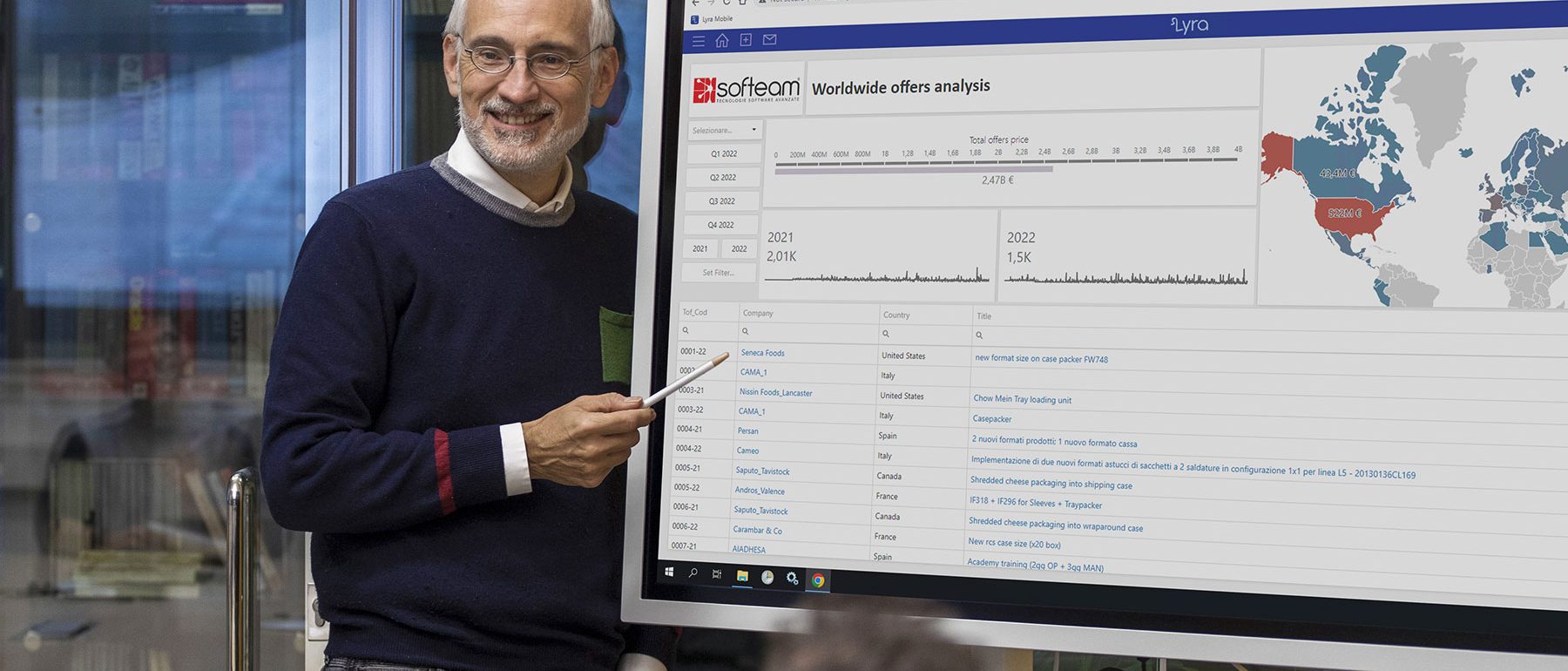Switch to the Lyra Mobile browser tab
This screenshot has height=671, width=1568.
click(716, 18)
